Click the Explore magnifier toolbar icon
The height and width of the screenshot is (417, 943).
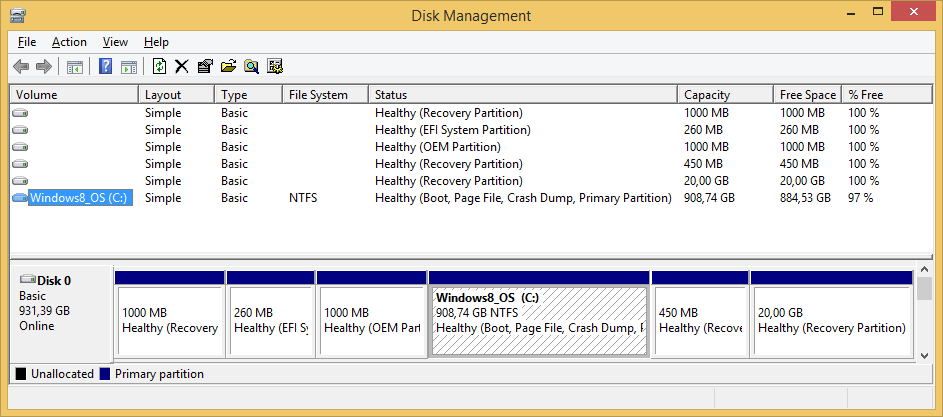click(x=251, y=67)
